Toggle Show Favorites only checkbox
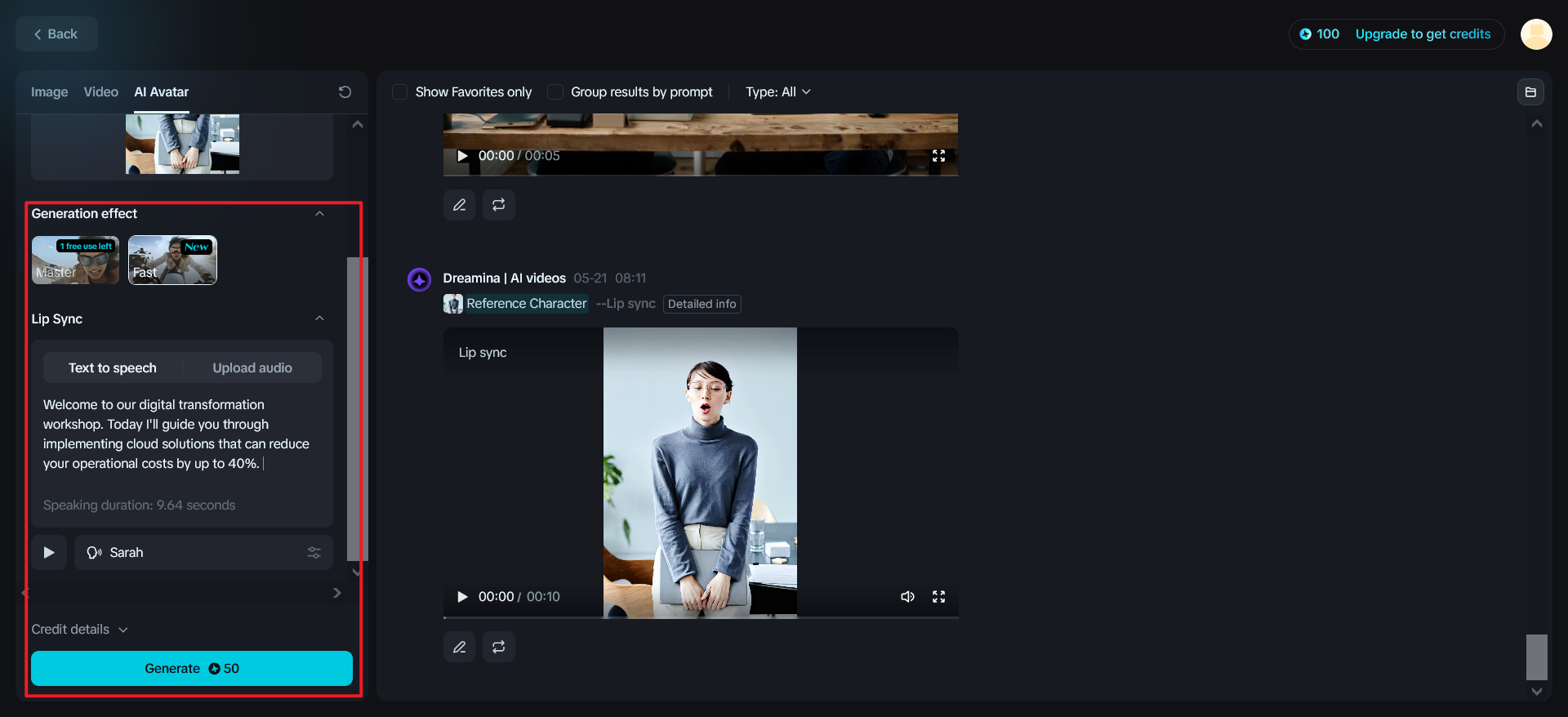1568x717 pixels. tap(400, 92)
